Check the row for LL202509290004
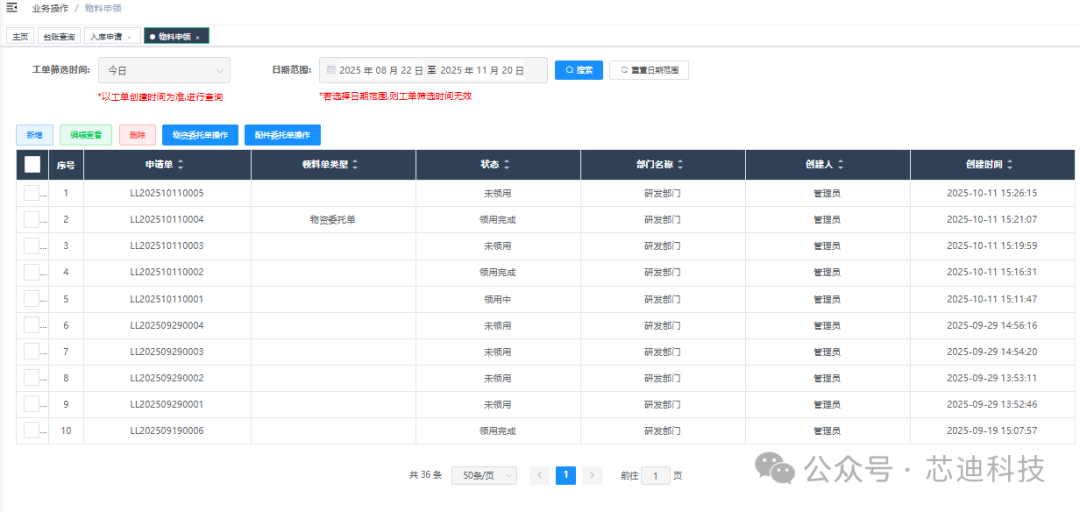 32,325
